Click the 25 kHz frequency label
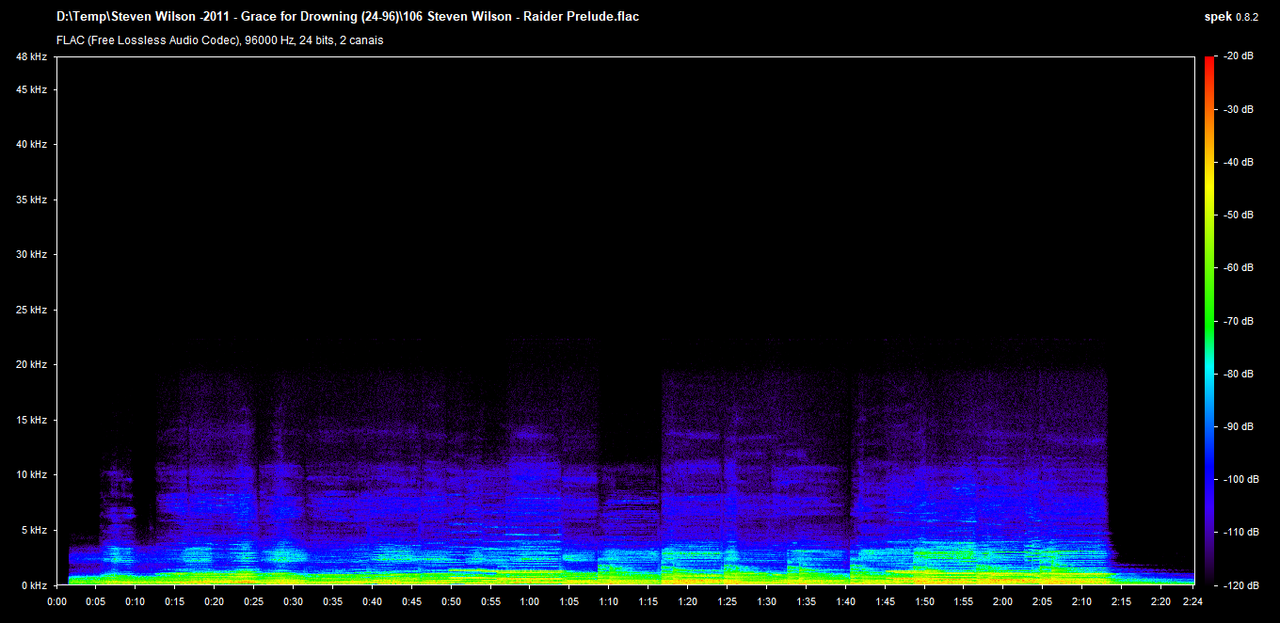This screenshot has height=623, width=1280. coord(31,310)
